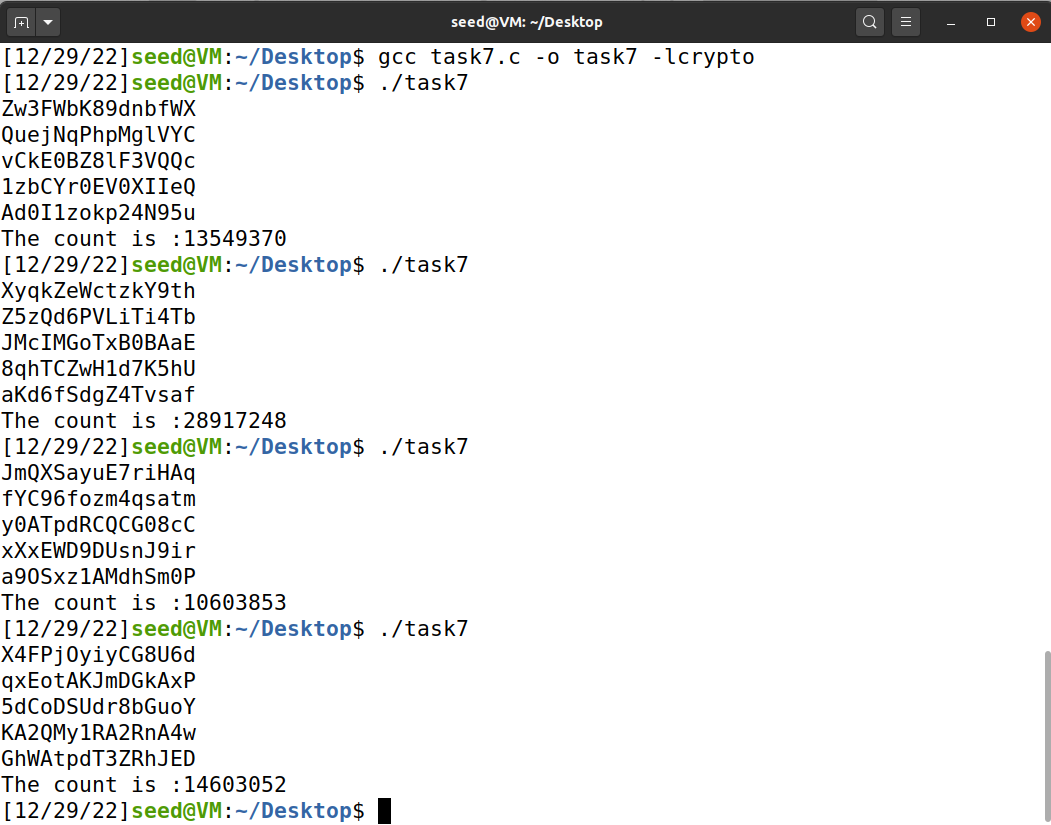Viewport: 1051px width, 825px height.
Task: Select output line y0ATpdRCQCG08cC
Action: (x=99, y=525)
